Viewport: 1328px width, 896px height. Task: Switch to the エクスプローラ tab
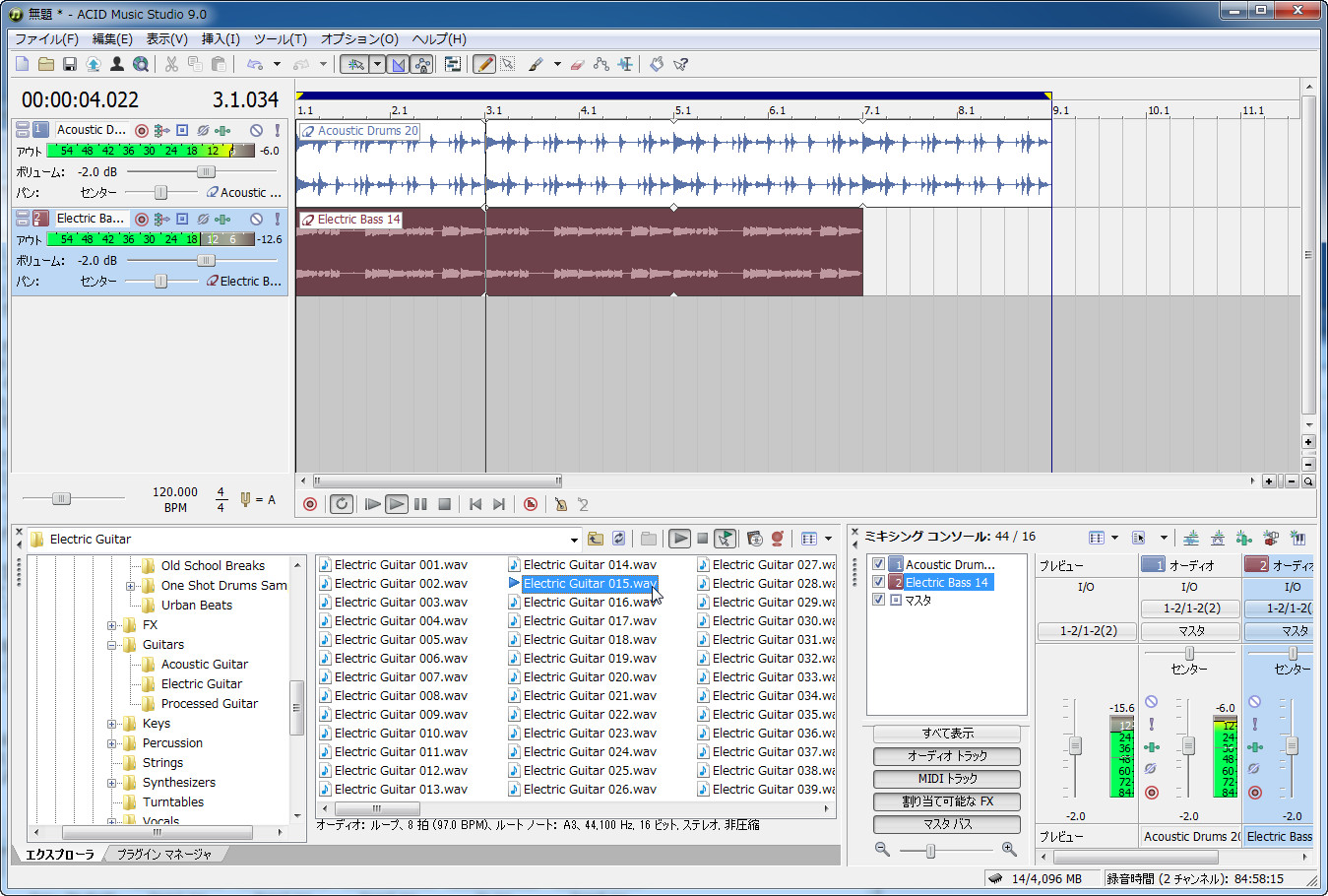59,855
